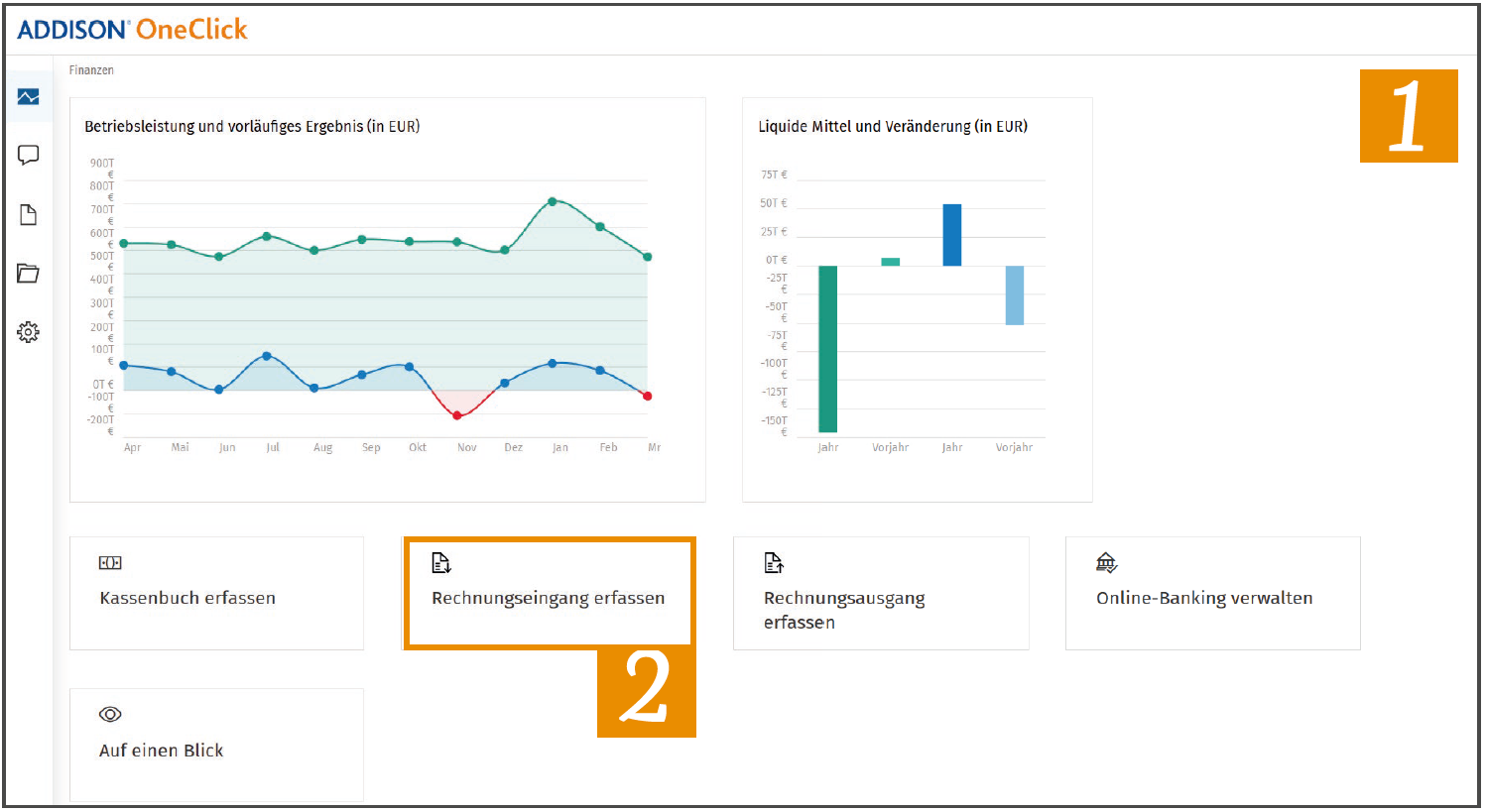This screenshot has height=812, width=1486.
Task: Click the Online-Banking bank icon
Action: pos(1106,563)
